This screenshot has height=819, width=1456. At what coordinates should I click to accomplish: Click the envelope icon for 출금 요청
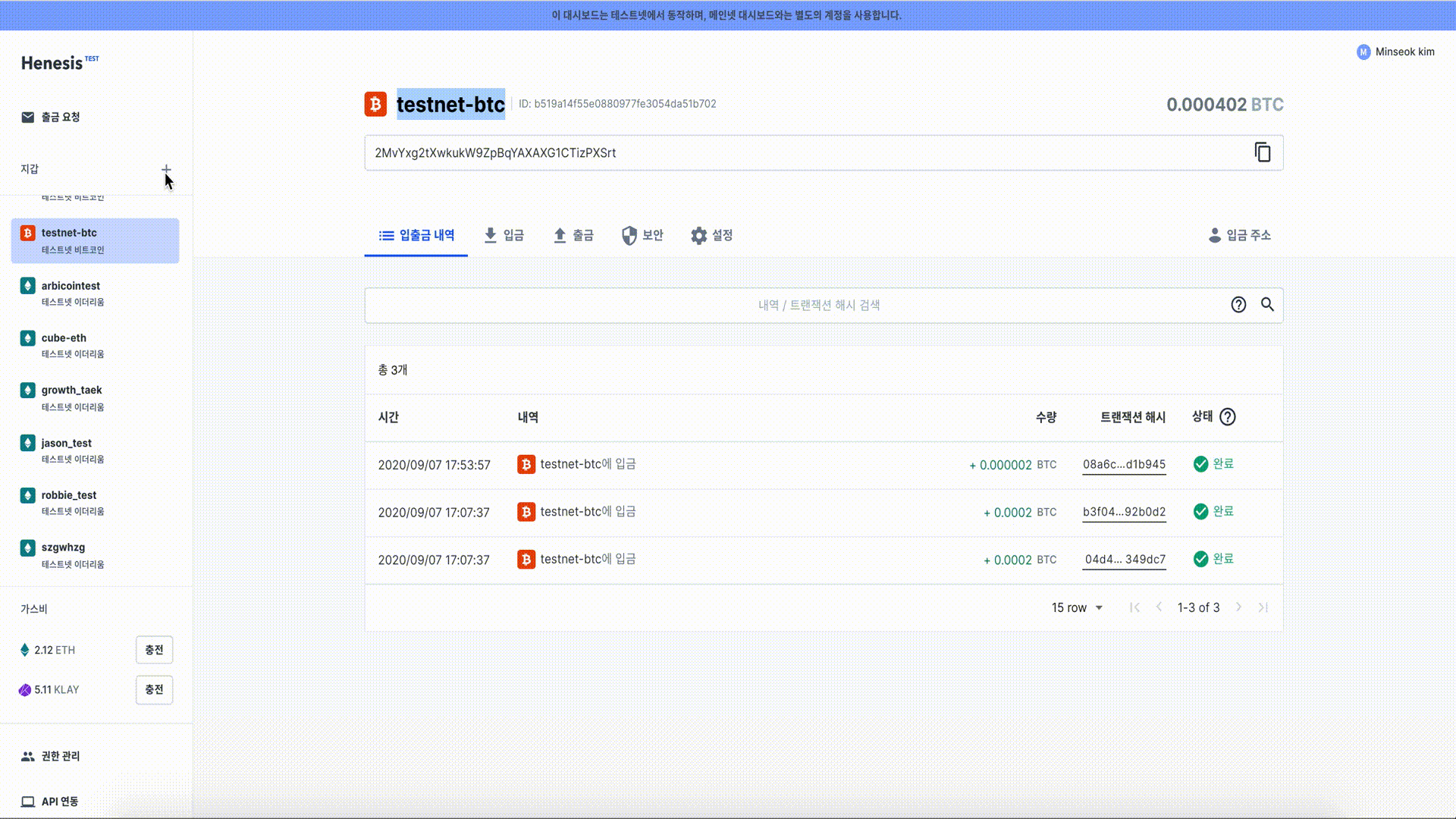(28, 117)
